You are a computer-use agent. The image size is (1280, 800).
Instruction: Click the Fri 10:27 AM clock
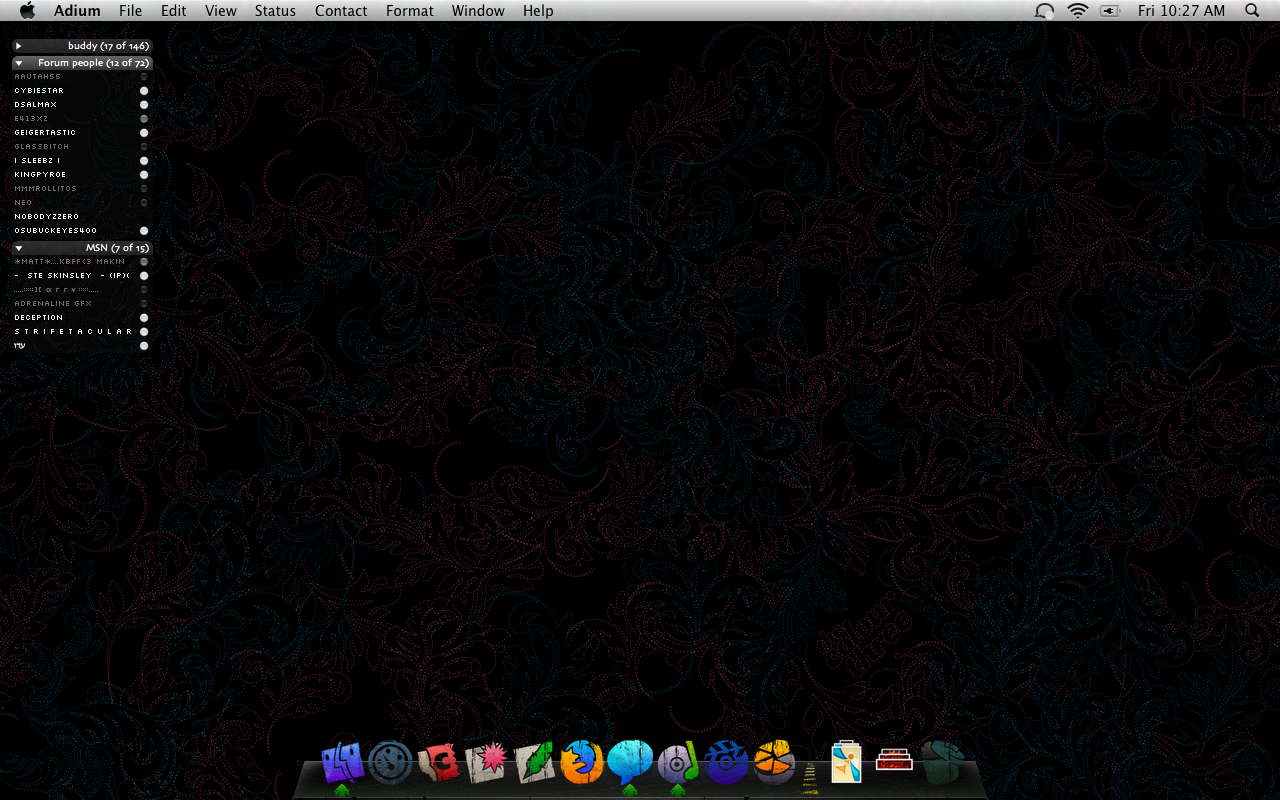pos(1181,10)
